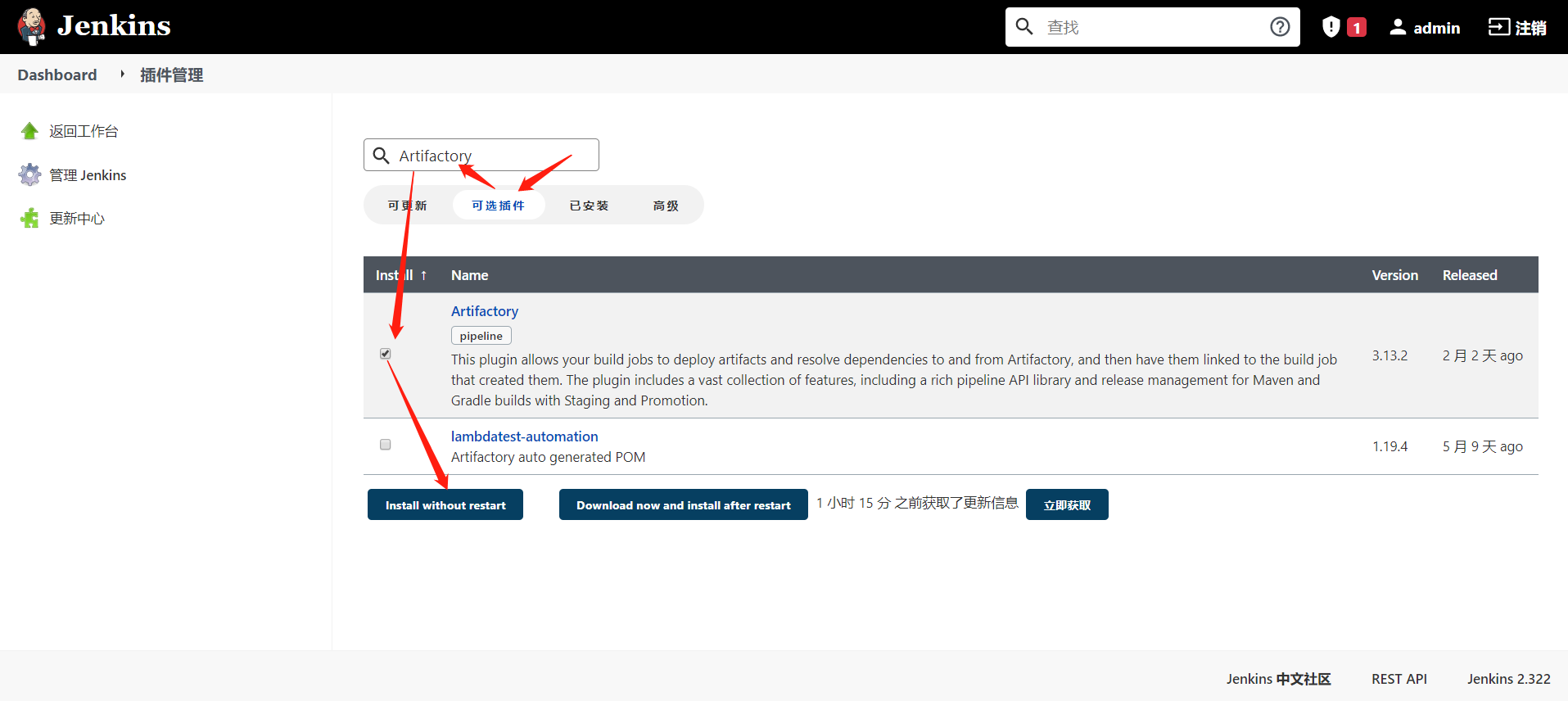Image resolution: width=1568 pixels, height=701 pixels.
Task: Click the magnifier icon in top search box
Action: [1024, 26]
